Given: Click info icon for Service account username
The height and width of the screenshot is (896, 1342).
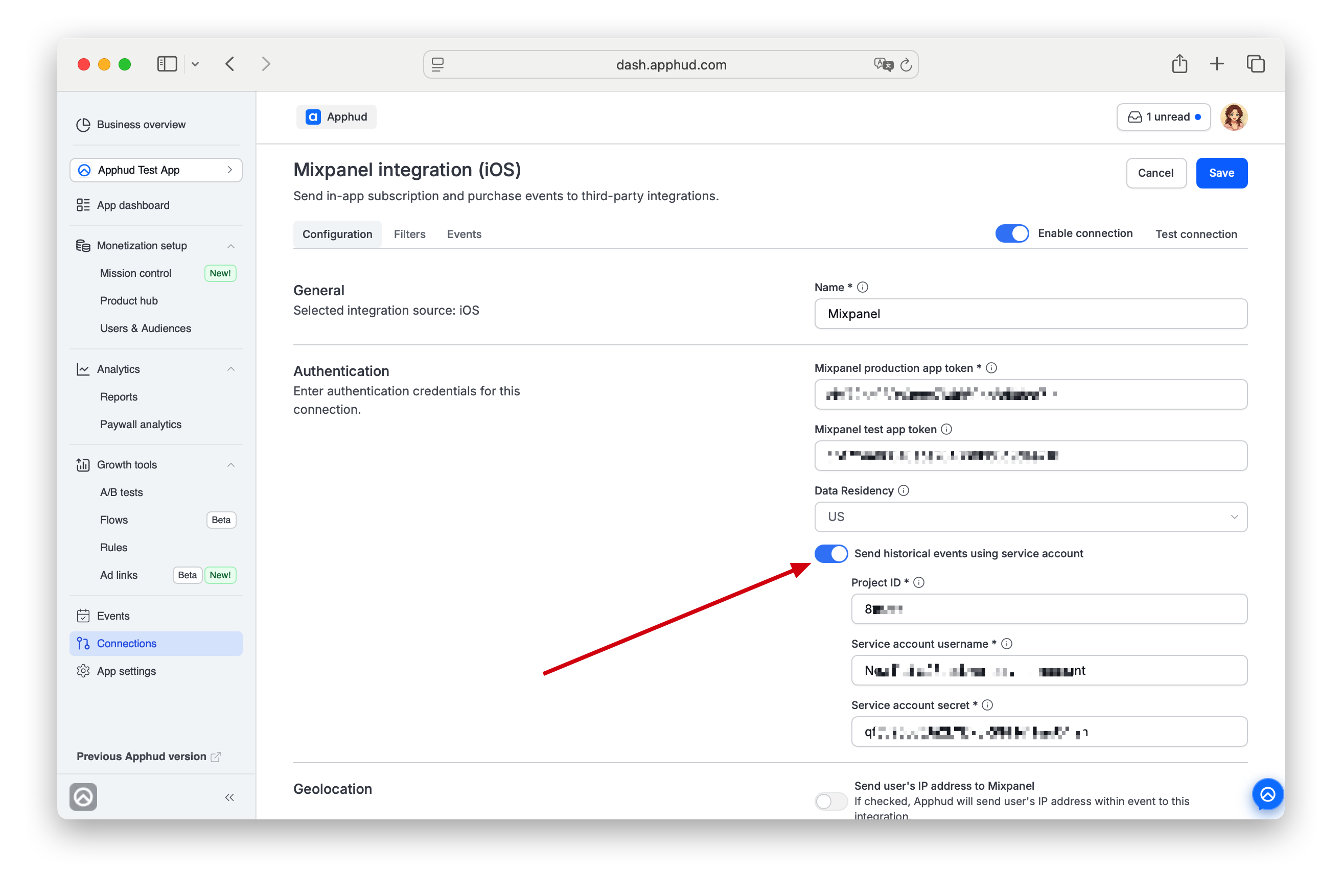Looking at the screenshot, I should click(x=1007, y=644).
